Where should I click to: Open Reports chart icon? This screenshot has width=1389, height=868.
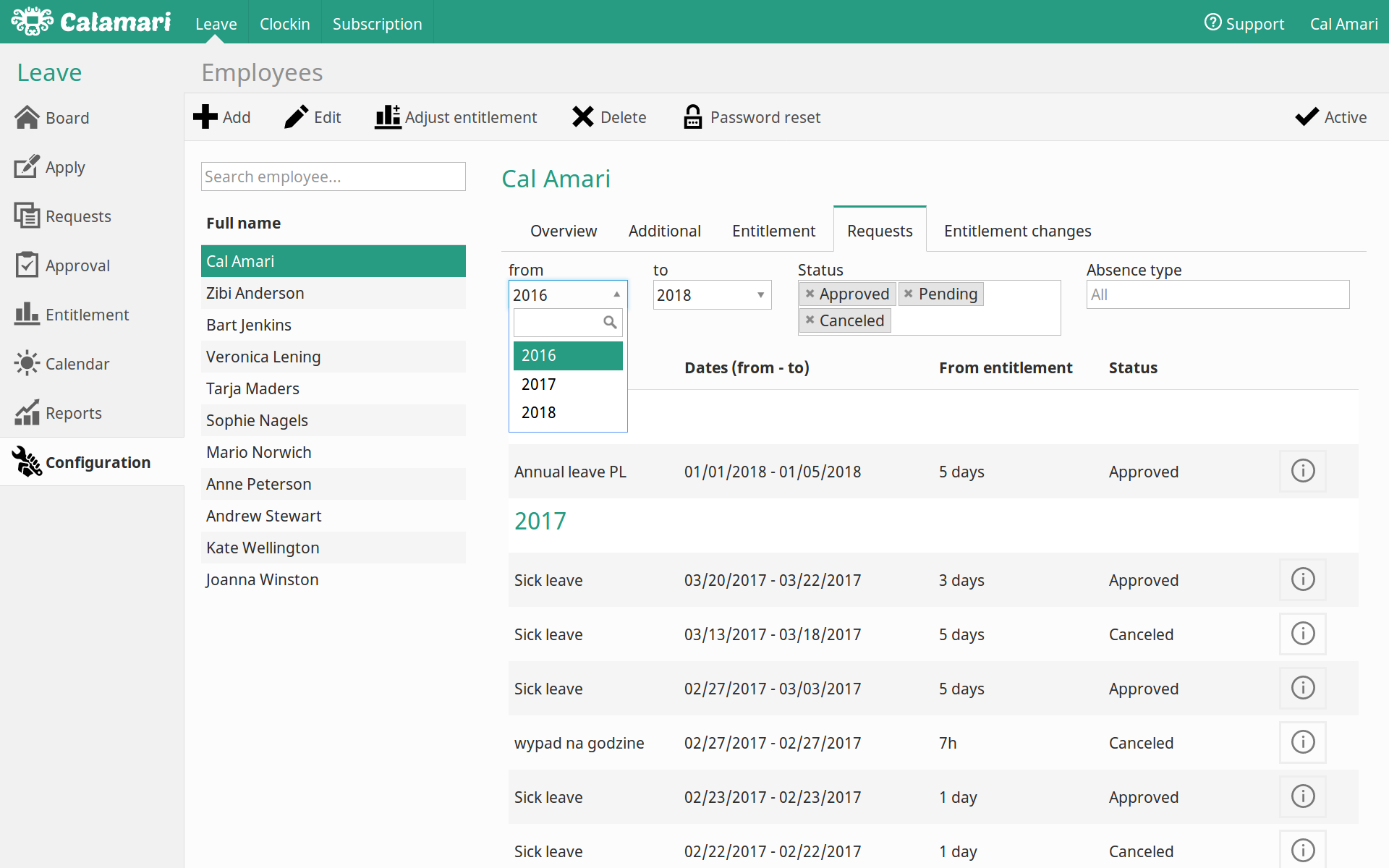[x=27, y=413]
